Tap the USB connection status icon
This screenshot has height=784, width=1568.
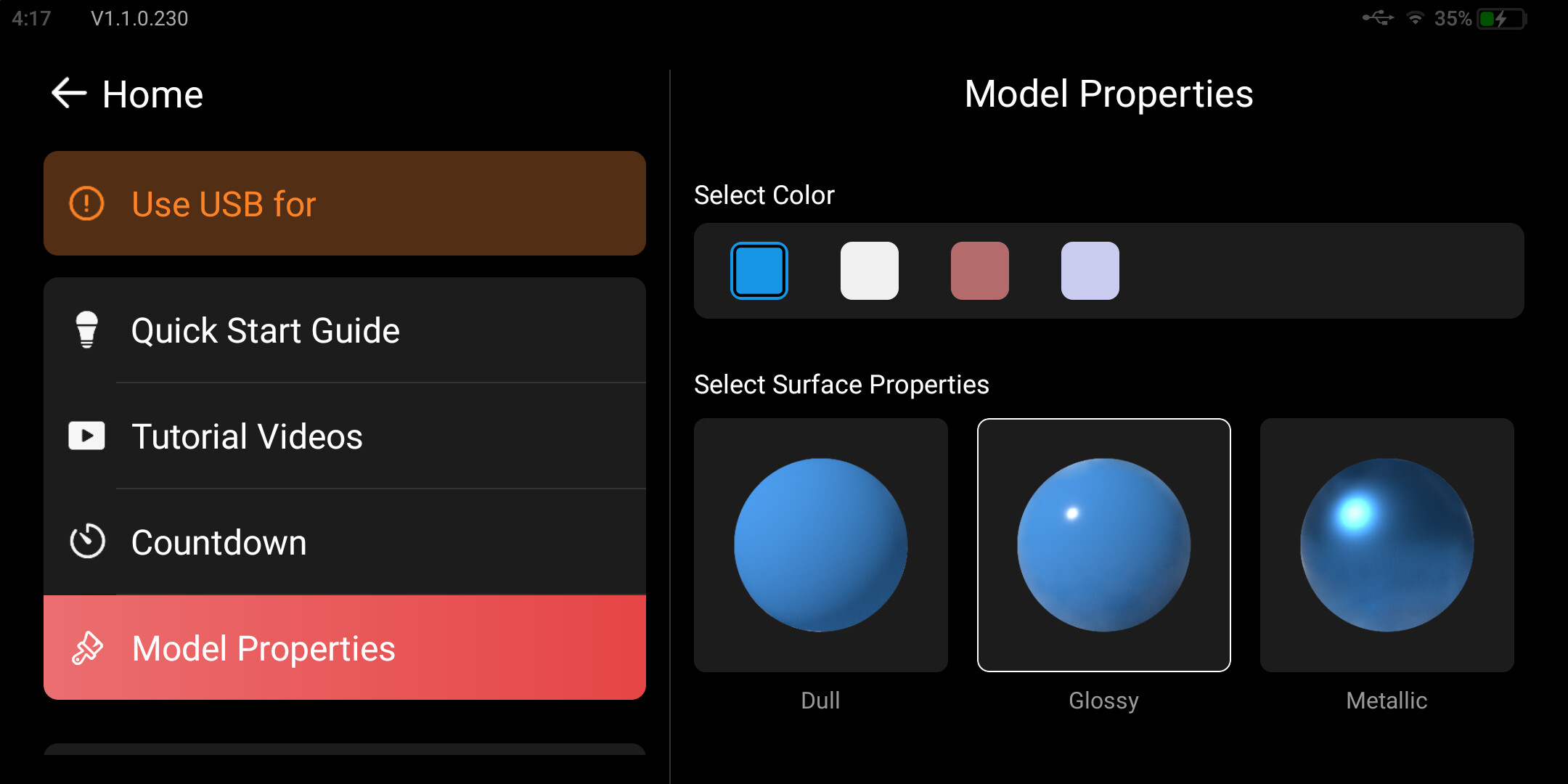(x=1378, y=18)
